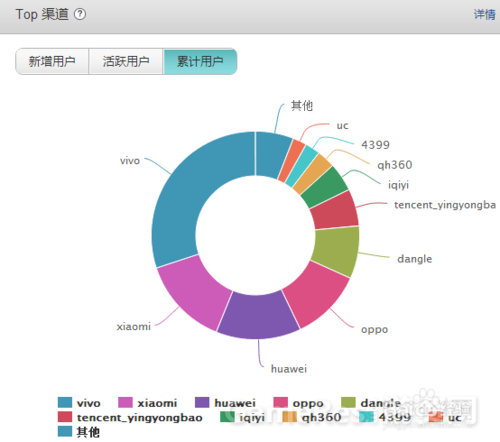This screenshot has height=442, width=500.
Task: Toggle xiaomi legend entry
Action: [x=148, y=403]
